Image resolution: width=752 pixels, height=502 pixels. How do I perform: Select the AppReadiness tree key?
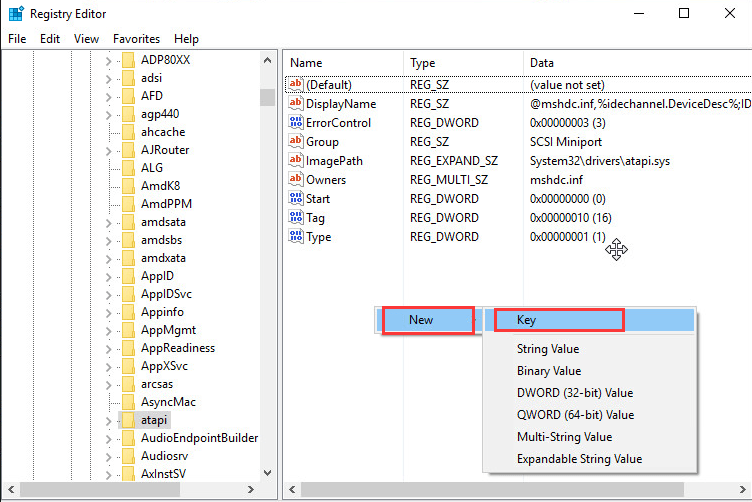[178, 348]
